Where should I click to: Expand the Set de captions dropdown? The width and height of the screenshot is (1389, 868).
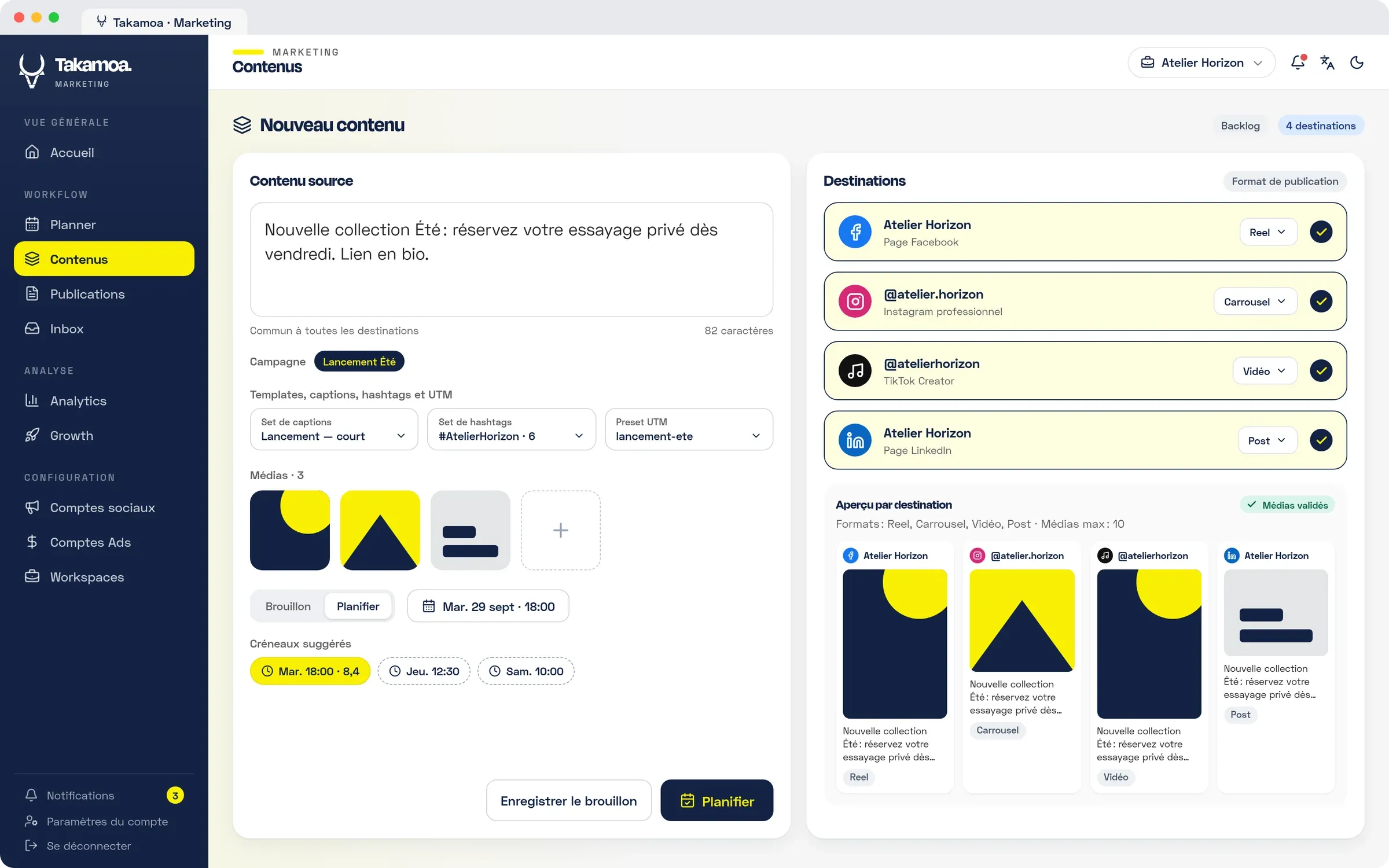[334, 429]
